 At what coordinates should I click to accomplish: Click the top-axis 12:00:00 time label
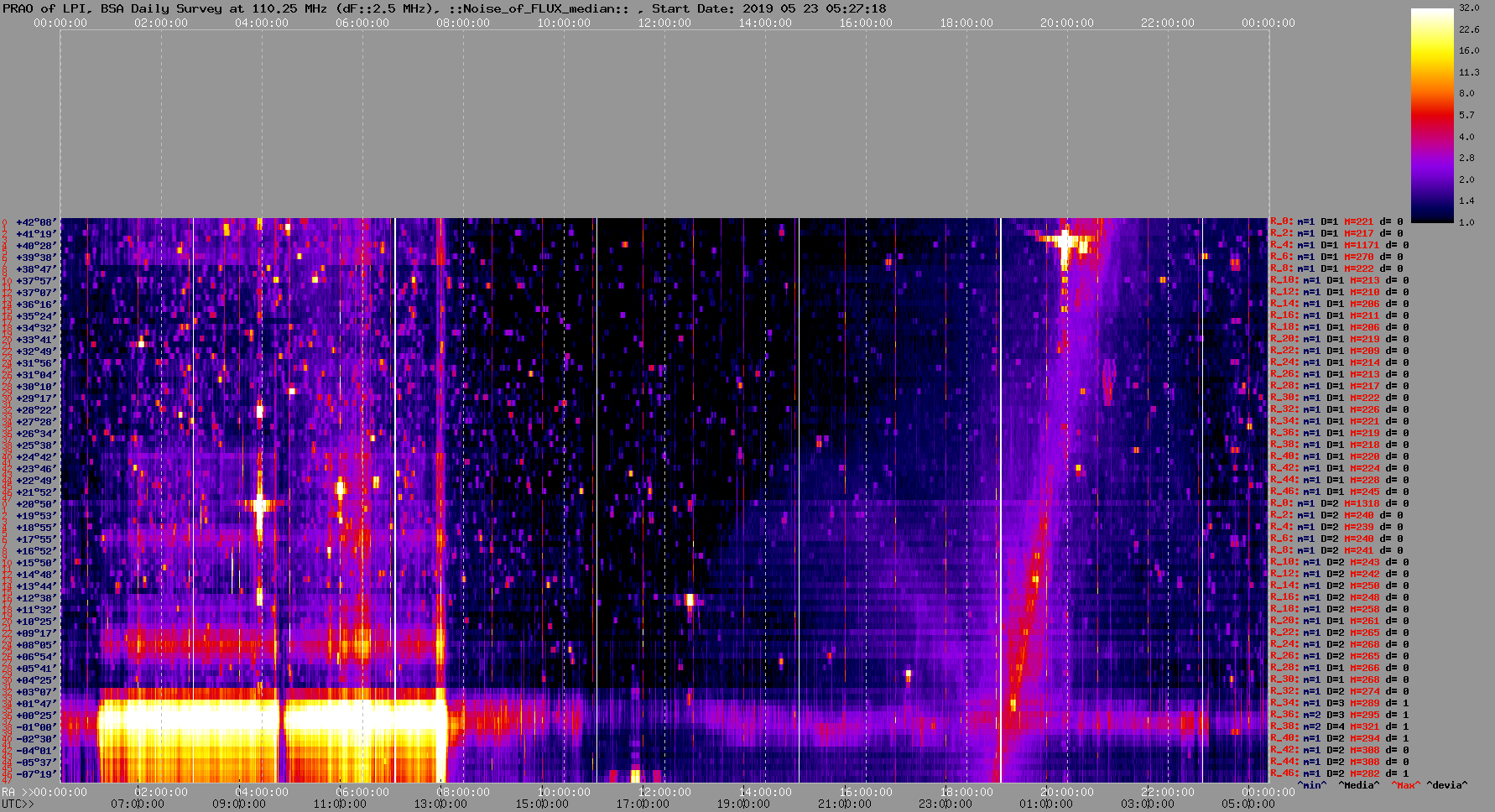click(x=664, y=23)
